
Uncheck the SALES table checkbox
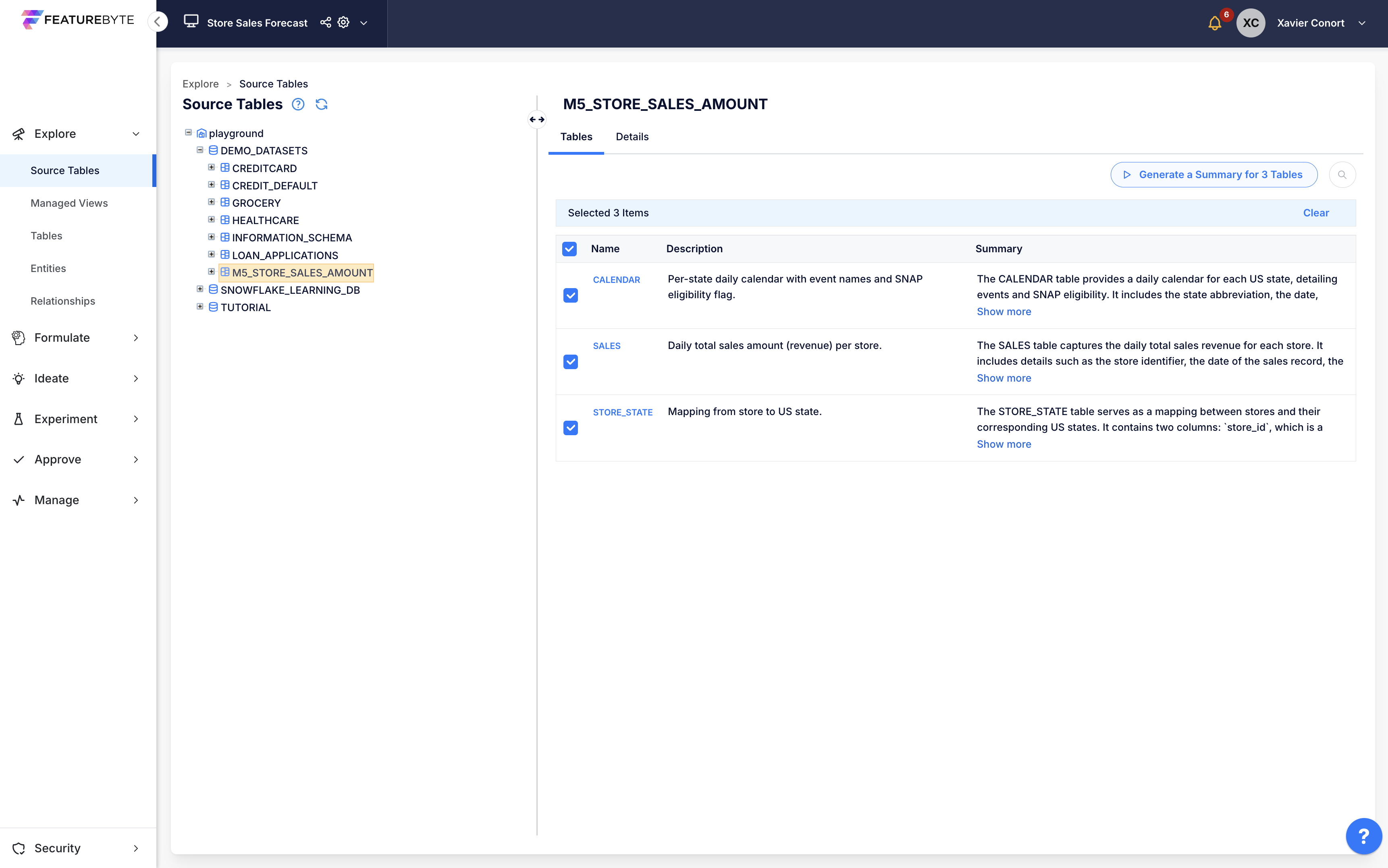571,362
